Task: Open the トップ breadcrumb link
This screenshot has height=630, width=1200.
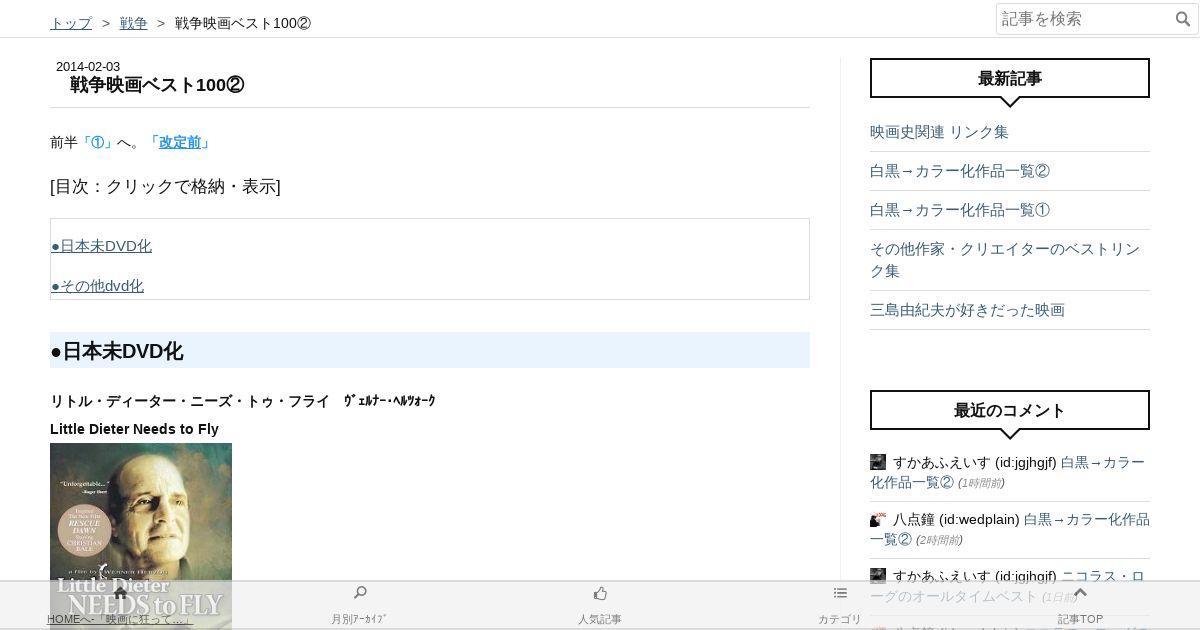Action: coord(71,23)
